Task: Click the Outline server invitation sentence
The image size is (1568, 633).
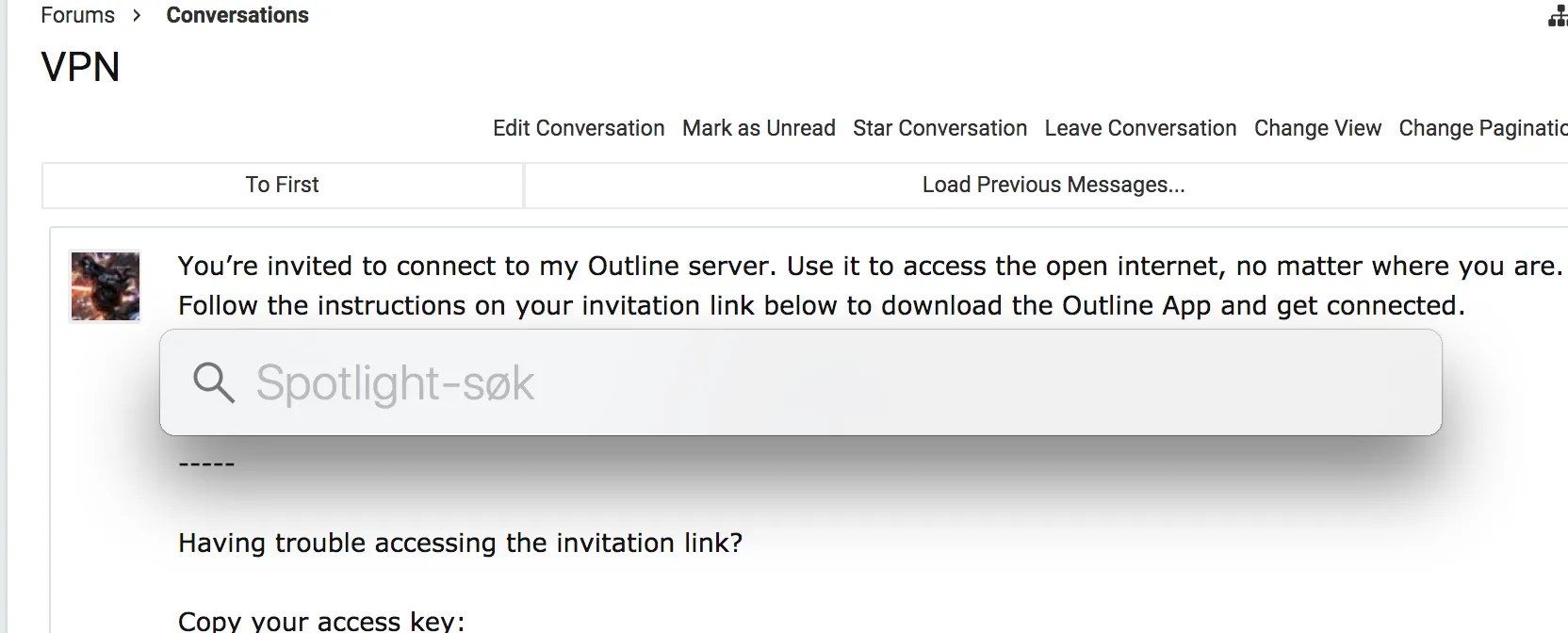Action: click(x=867, y=266)
